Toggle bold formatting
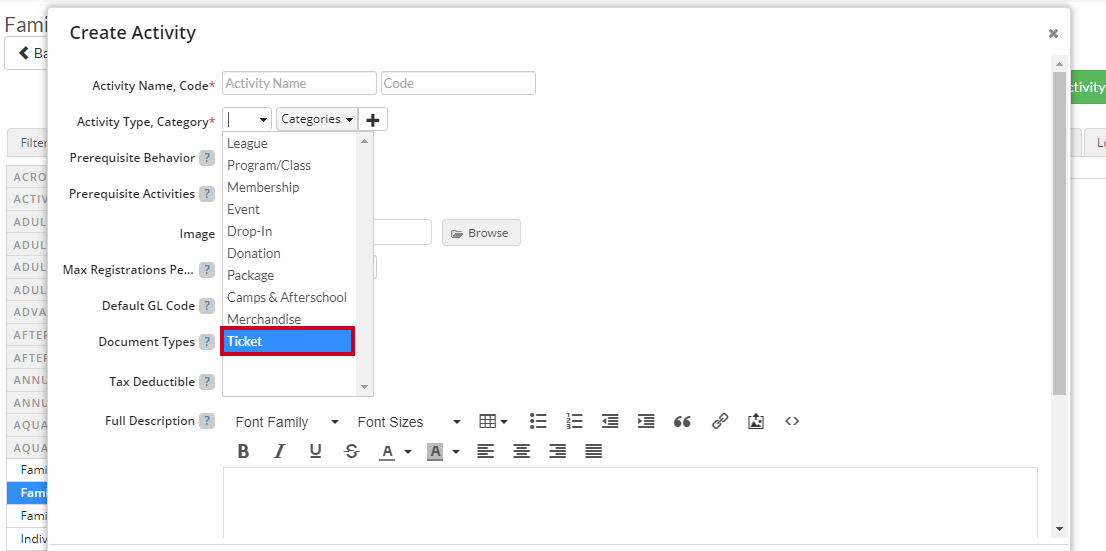Viewport: 1106px width, 551px height. 243,451
